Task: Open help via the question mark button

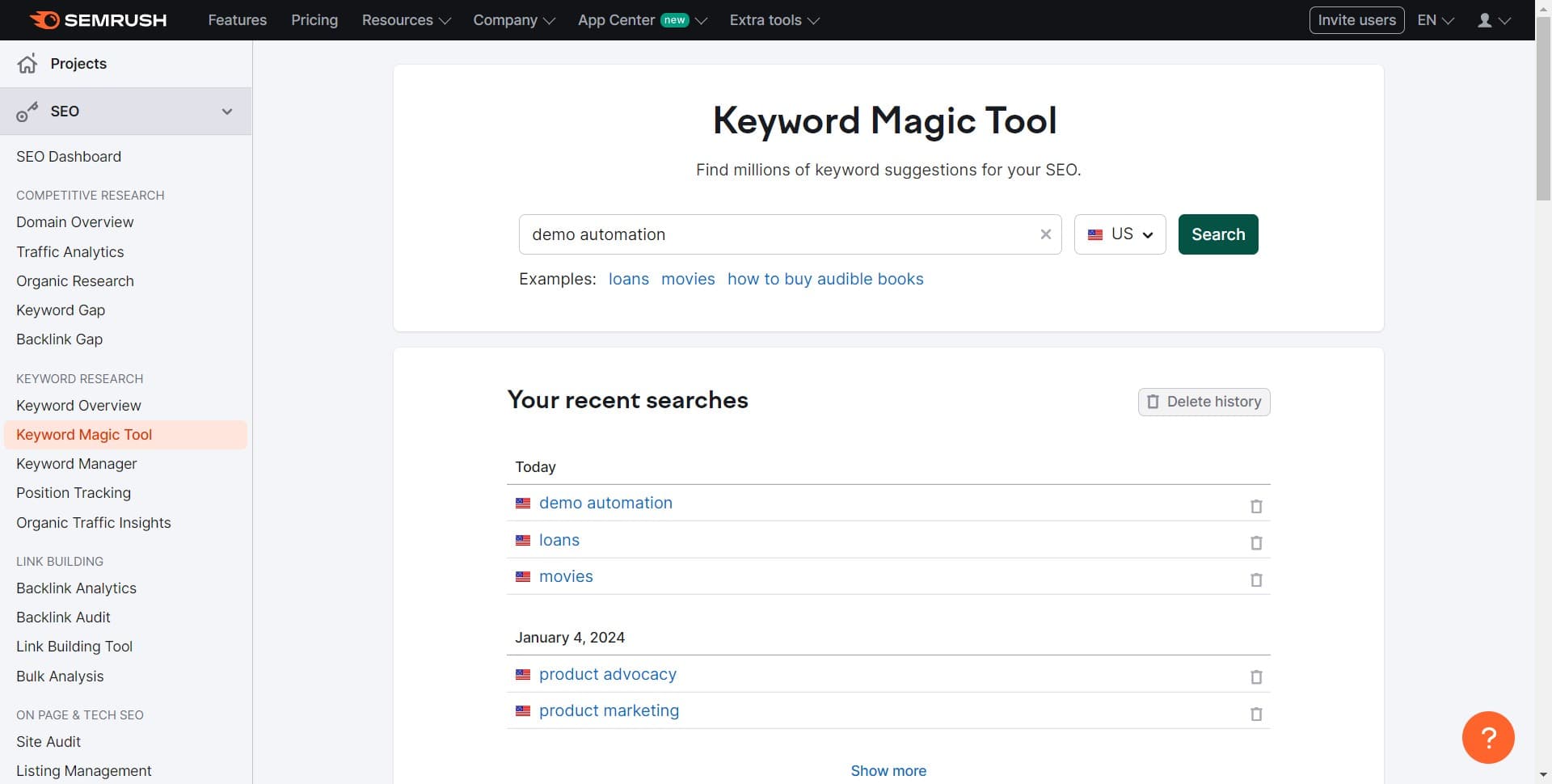Action: pos(1488,737)
